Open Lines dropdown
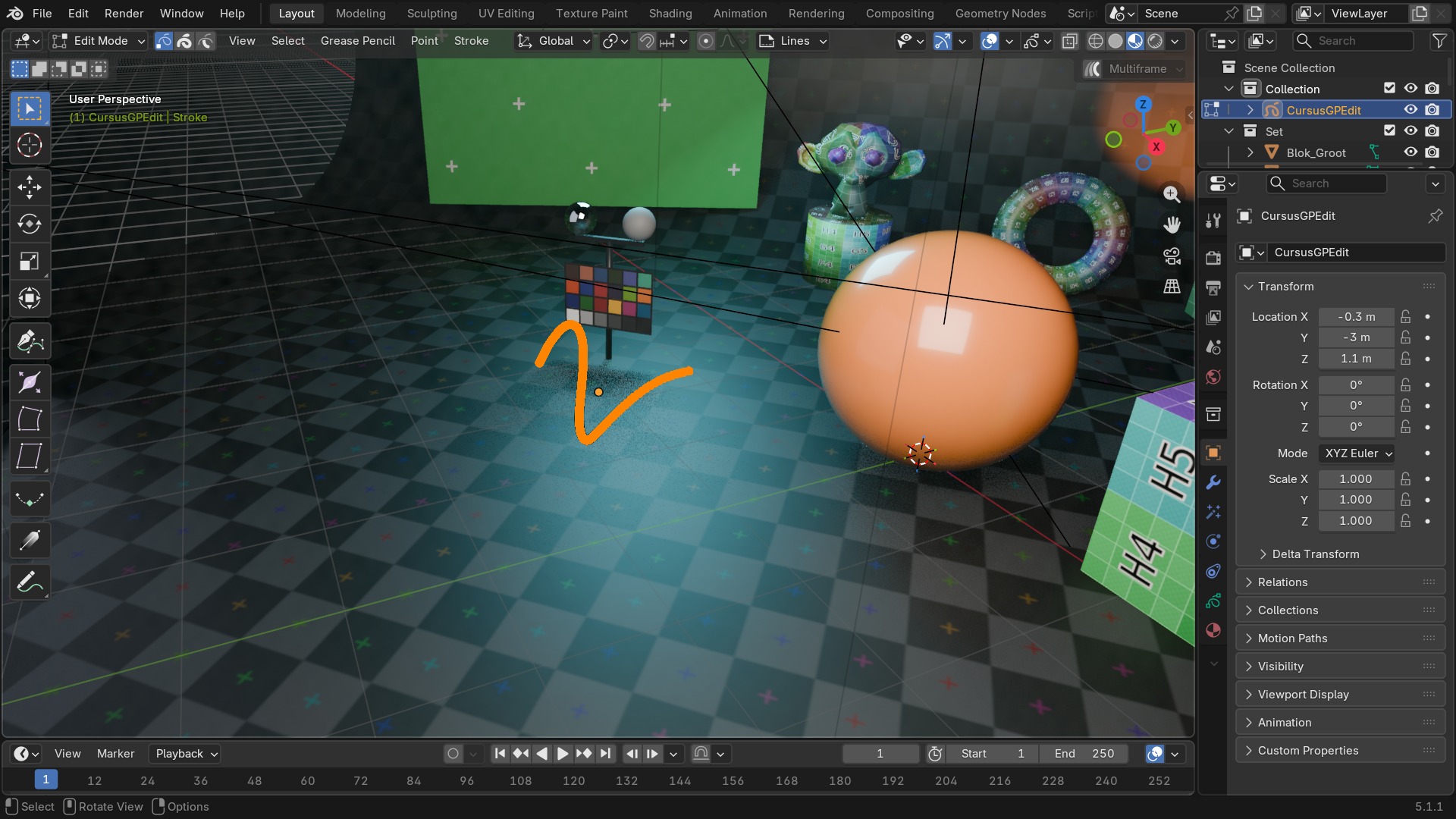Screen dimensions: 1456x819 [x=793, y=41]
